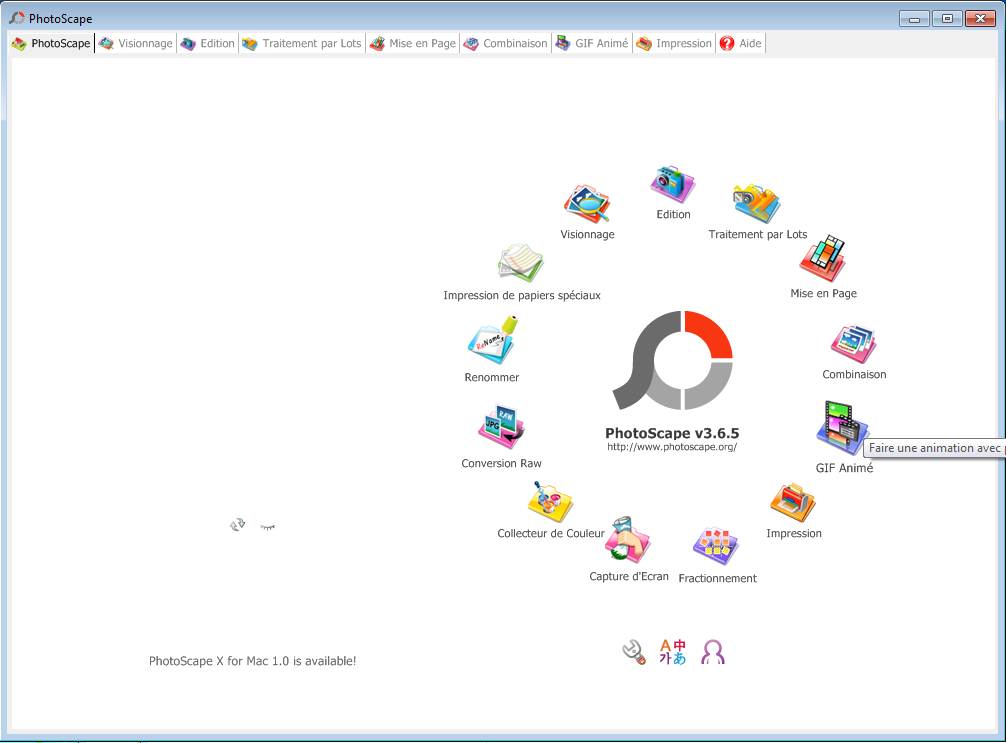Click the Traitement par Lots label in circle
This screenshot has height=743, width=1006.
758,234
